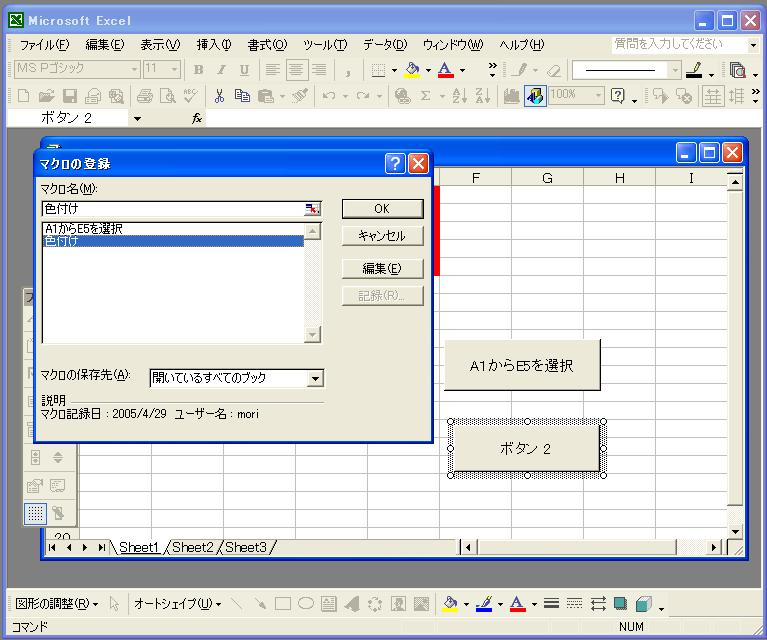Open the Name Box dropdown arrow

click(137, 118)
